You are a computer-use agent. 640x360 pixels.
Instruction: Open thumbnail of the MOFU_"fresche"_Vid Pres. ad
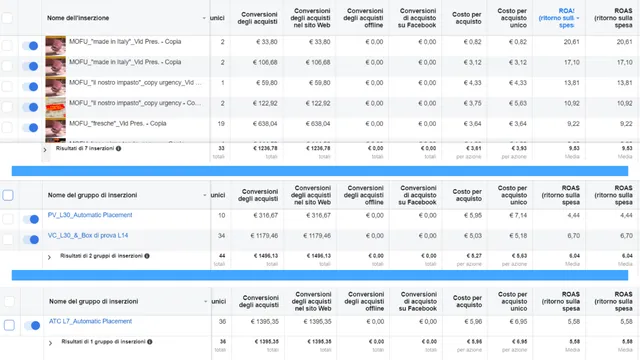[56, 127]
